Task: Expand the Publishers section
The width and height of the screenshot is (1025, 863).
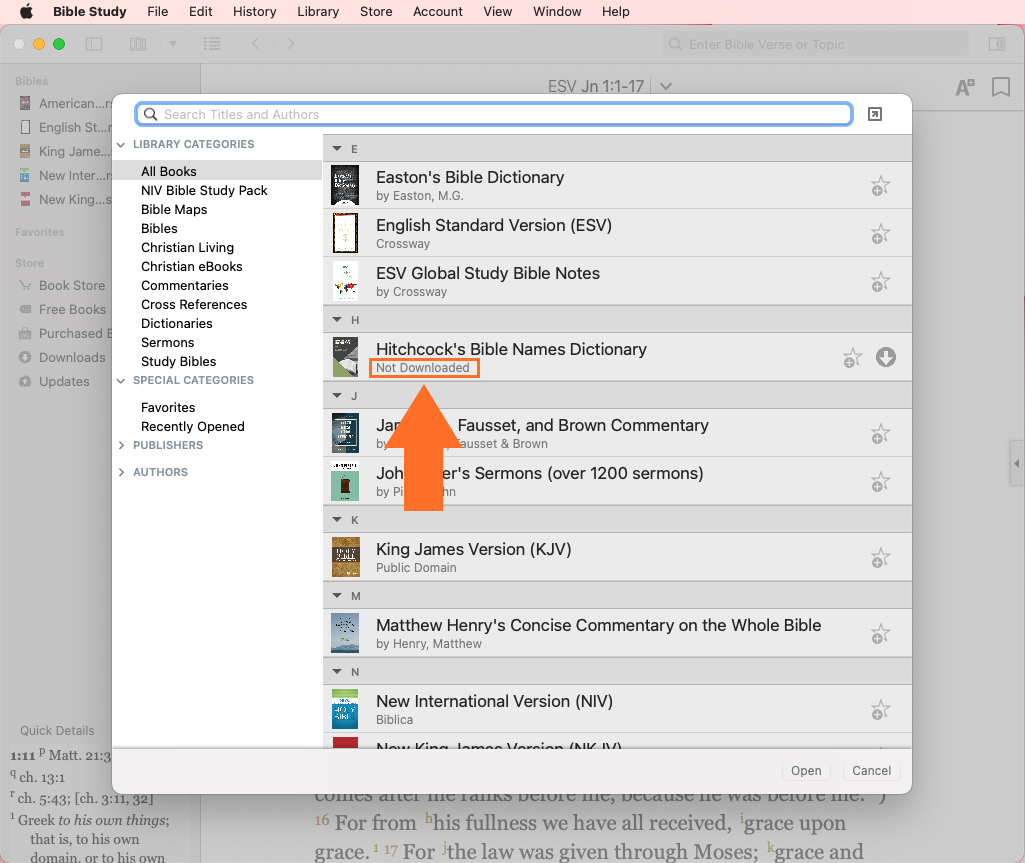Action: point(122,446)
